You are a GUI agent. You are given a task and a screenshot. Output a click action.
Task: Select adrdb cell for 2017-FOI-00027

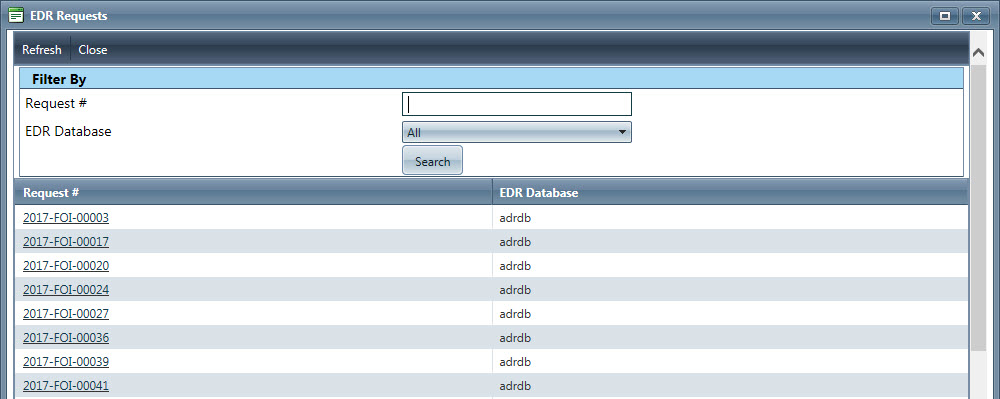point(730,314)
